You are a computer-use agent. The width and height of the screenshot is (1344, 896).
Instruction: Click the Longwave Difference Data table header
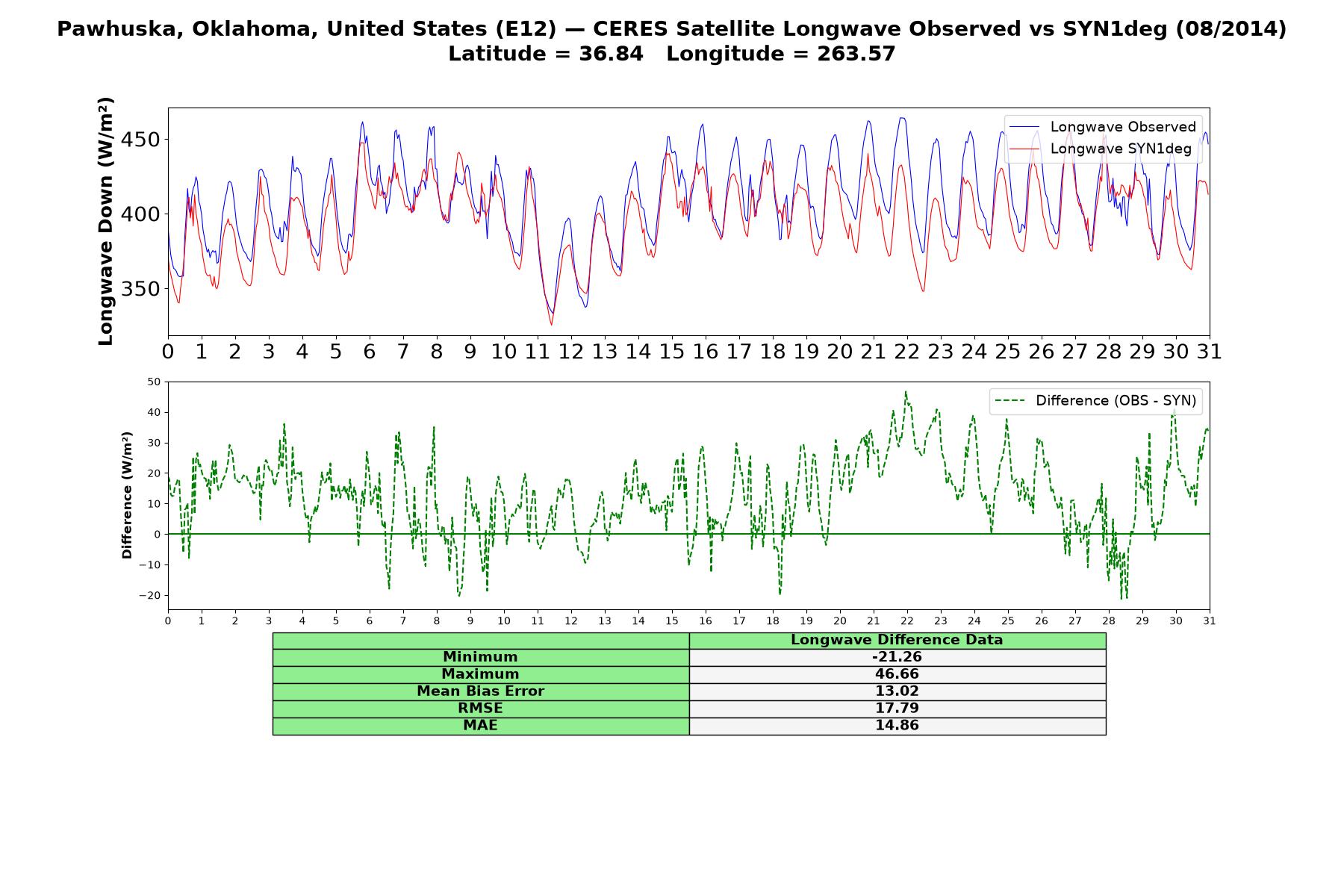(897, 640)
